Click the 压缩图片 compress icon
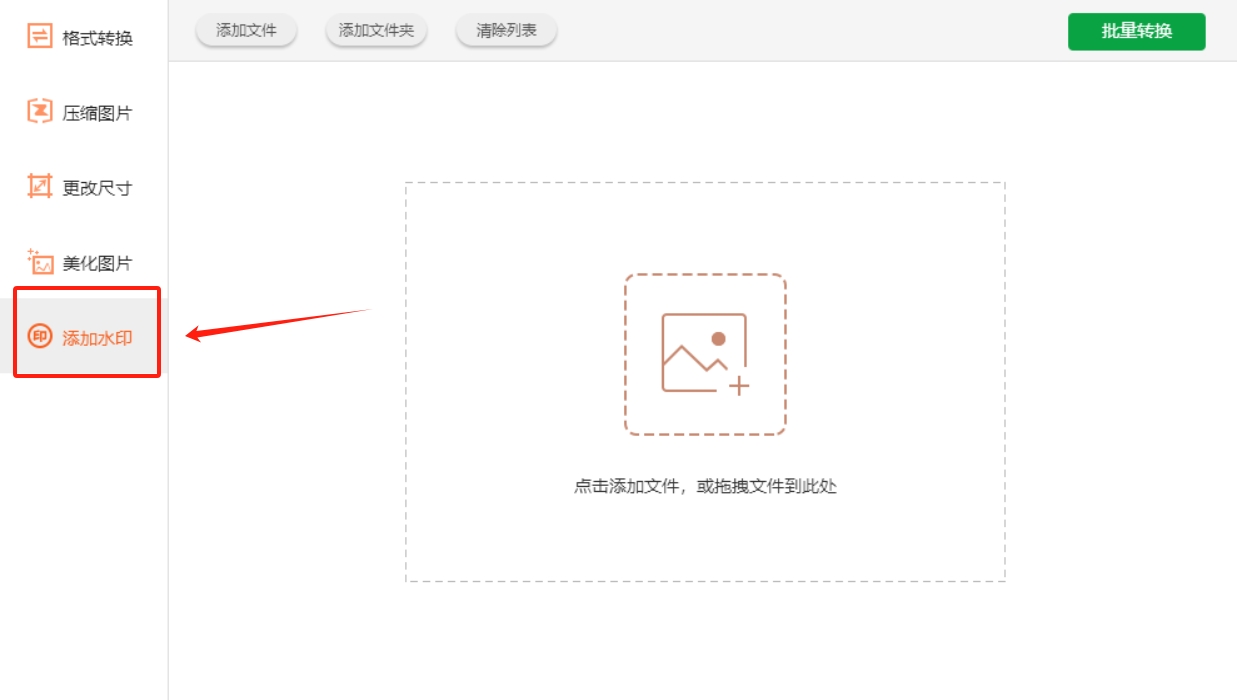1237x700 pixels. 39,112
